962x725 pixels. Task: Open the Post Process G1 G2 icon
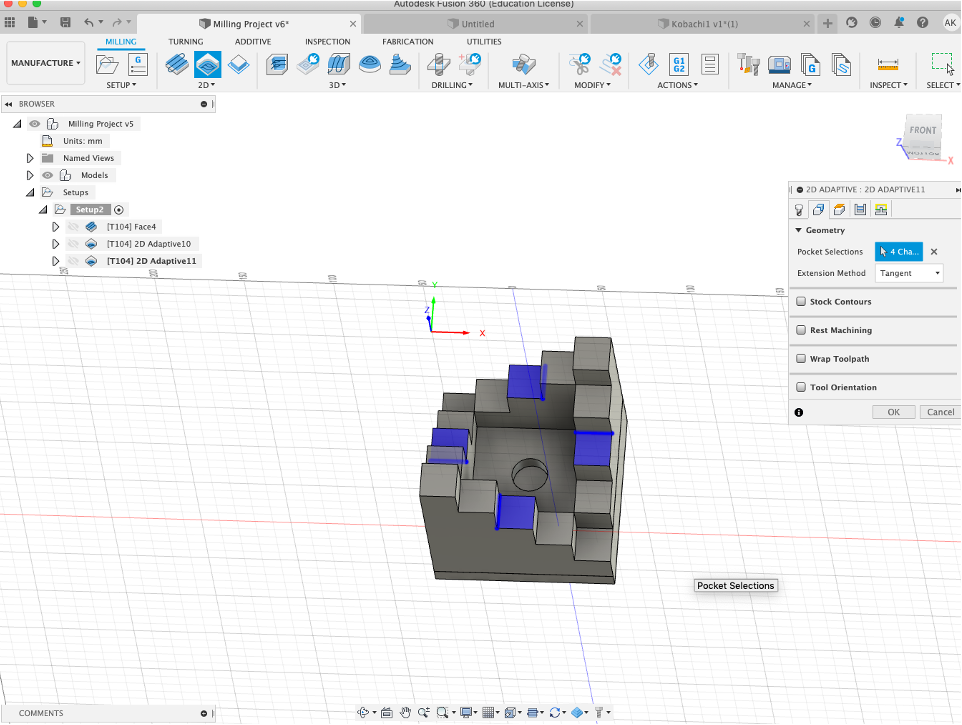point(679,65)
